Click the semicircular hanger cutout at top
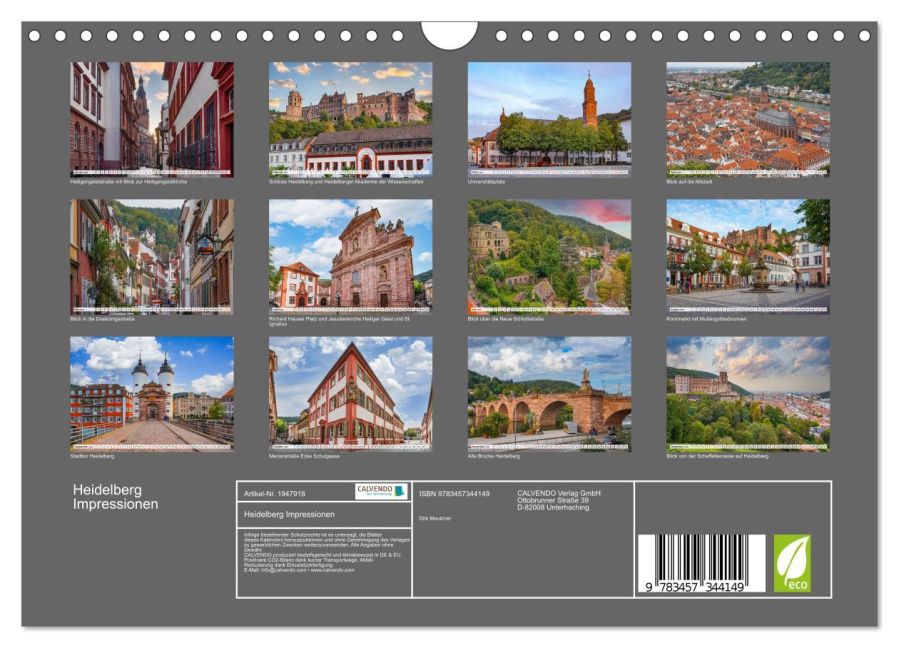 click(449, 34)
